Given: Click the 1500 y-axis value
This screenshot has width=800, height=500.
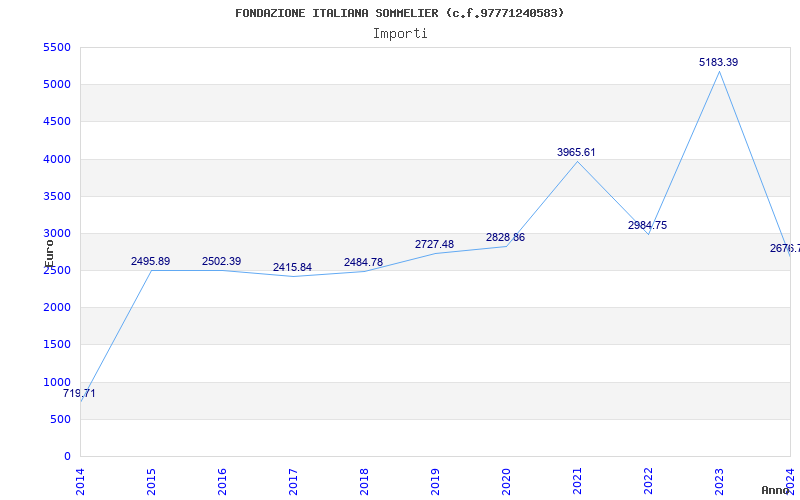Looking at the screenshot, I should pos(57,345).
